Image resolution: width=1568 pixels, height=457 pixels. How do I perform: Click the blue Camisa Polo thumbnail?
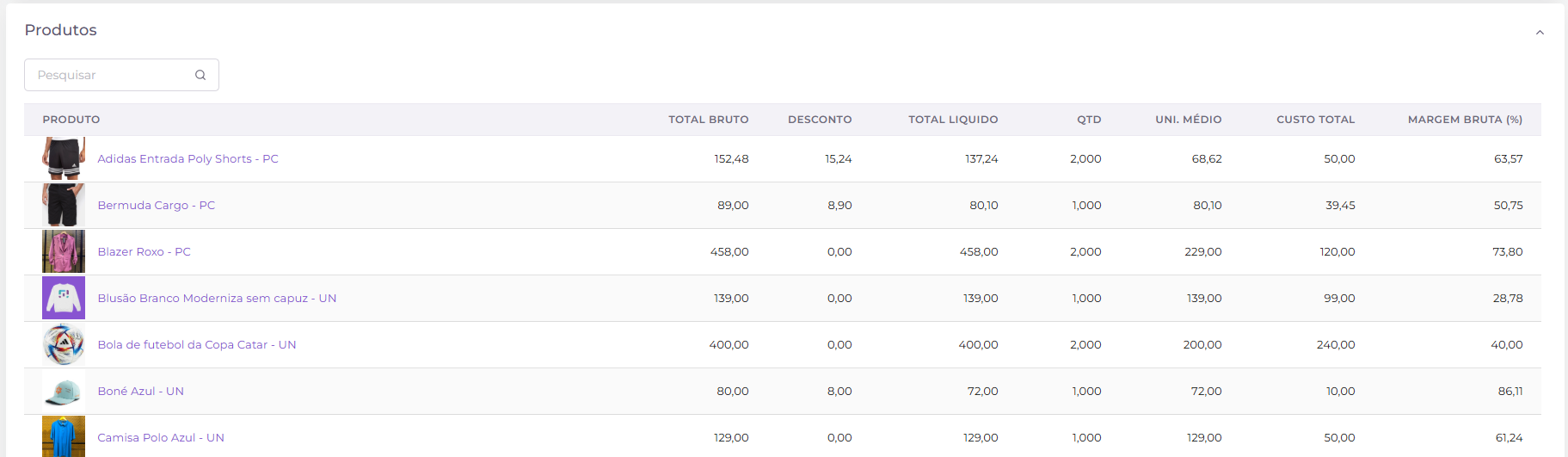pyautogui.click(x=64, y=436)
